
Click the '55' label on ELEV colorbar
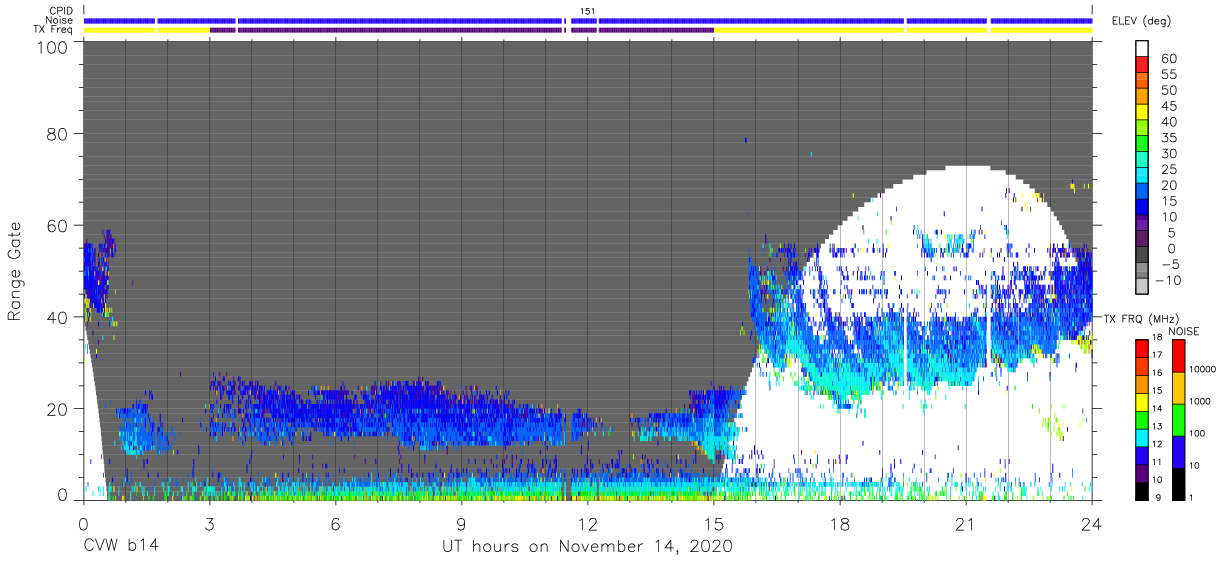point(1167,75)
